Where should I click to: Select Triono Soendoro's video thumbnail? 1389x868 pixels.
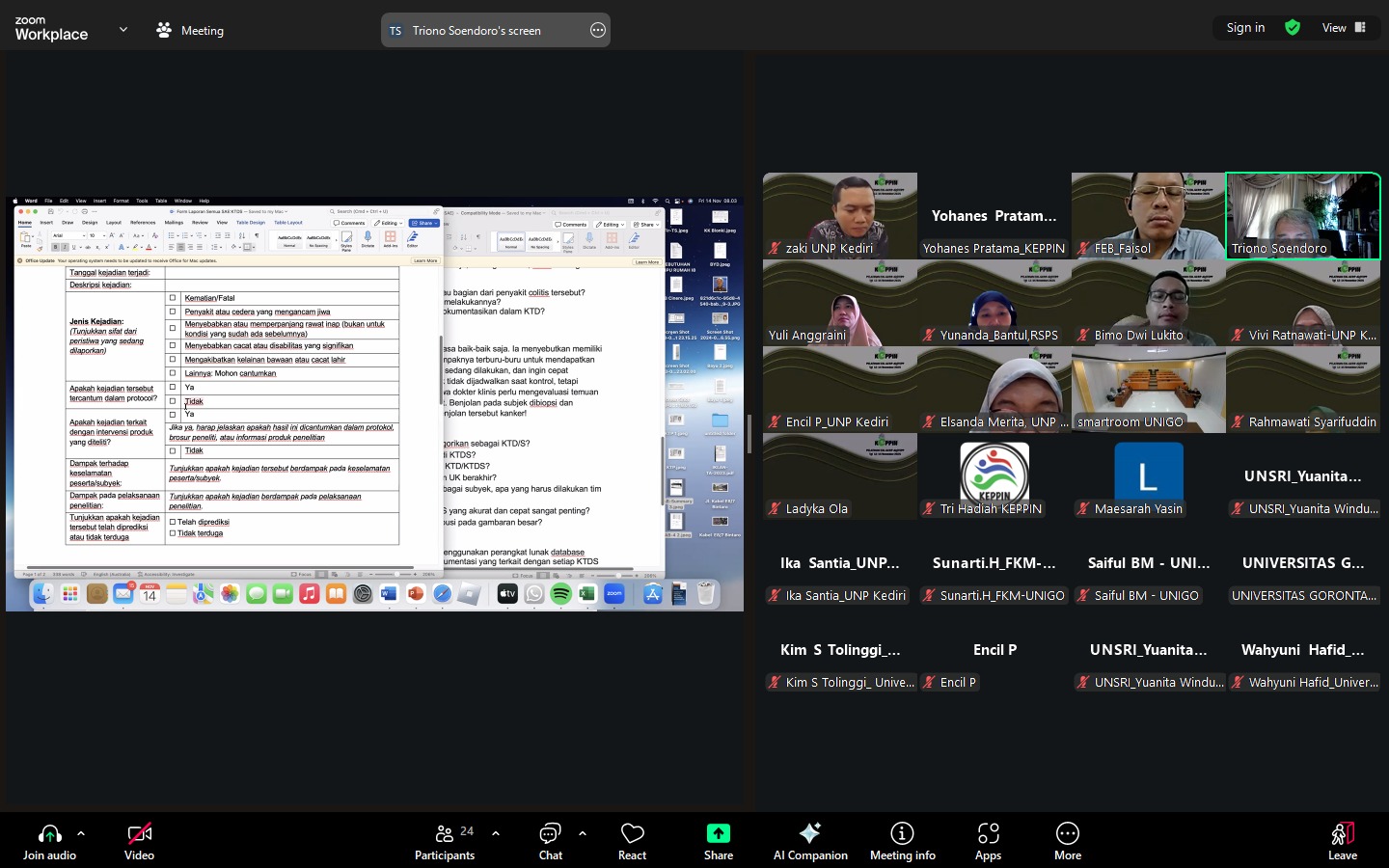tap(1302, 215)
